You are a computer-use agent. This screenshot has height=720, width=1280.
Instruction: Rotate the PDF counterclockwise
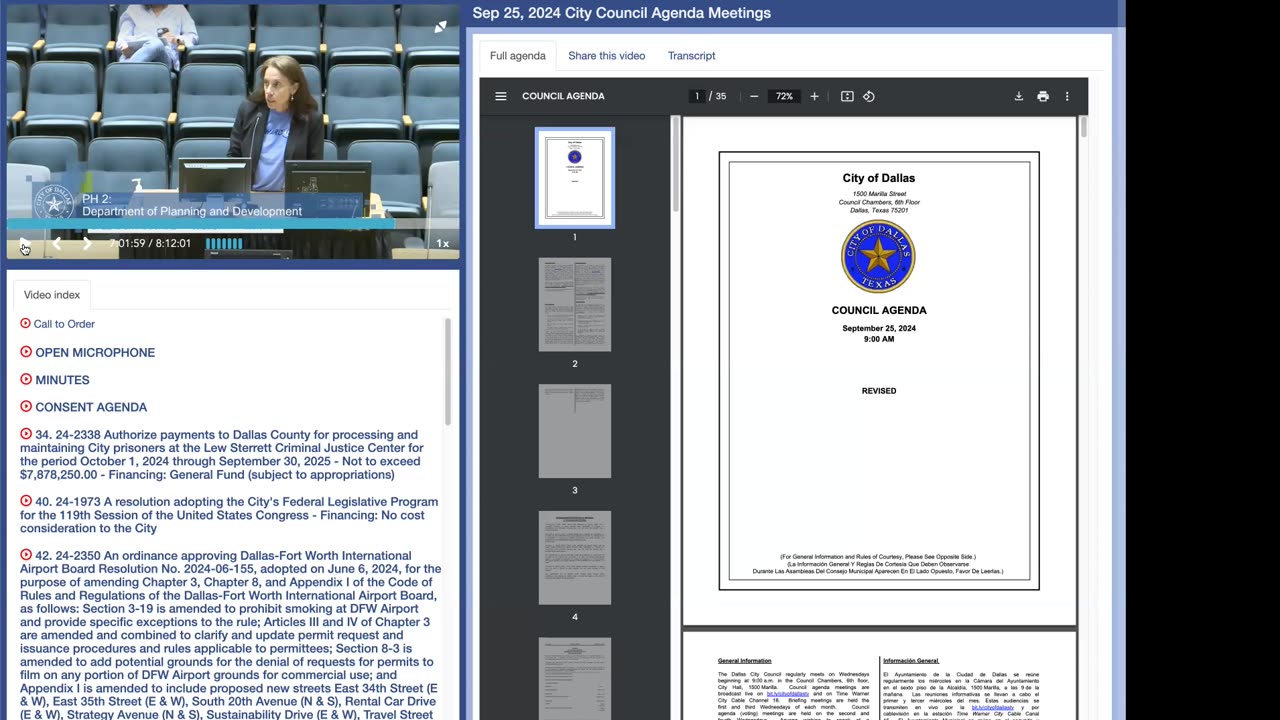click(x=869, y=96)
